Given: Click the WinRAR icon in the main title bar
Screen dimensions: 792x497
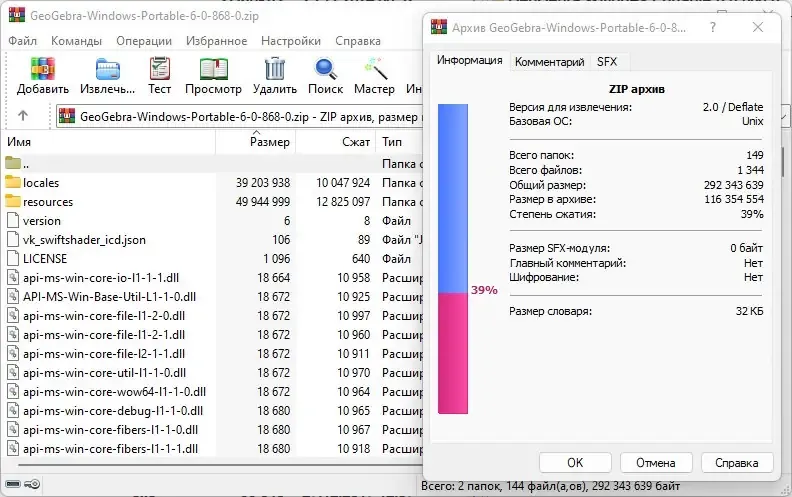Looking at the screenshot, I should click(x=17, y=15).
